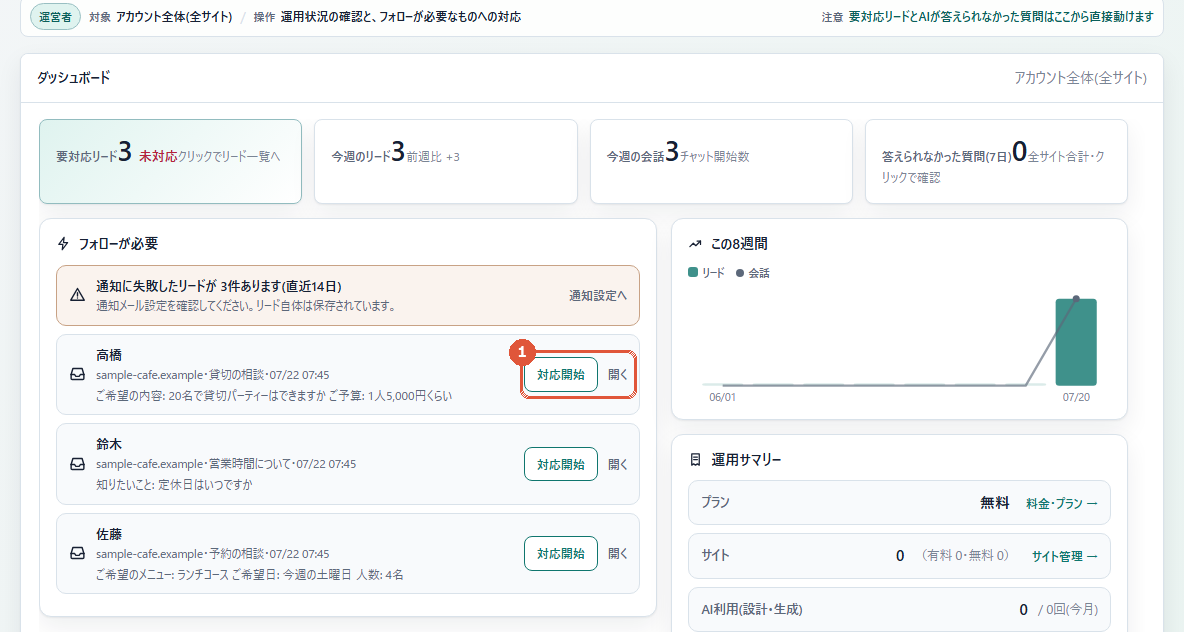The height and width of the screenshot is (632, 1184).
Task: Open 鈴木 lead with 開く
Action: 618,464
